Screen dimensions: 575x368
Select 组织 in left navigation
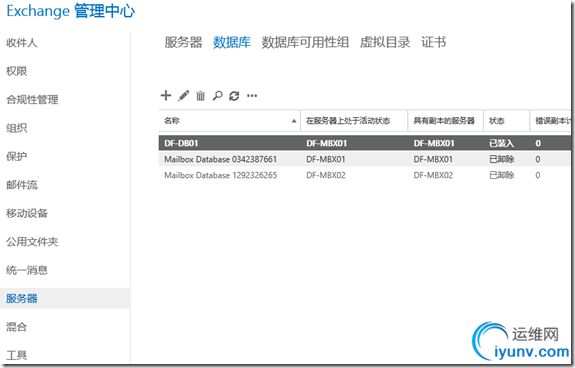coord(17,128)
